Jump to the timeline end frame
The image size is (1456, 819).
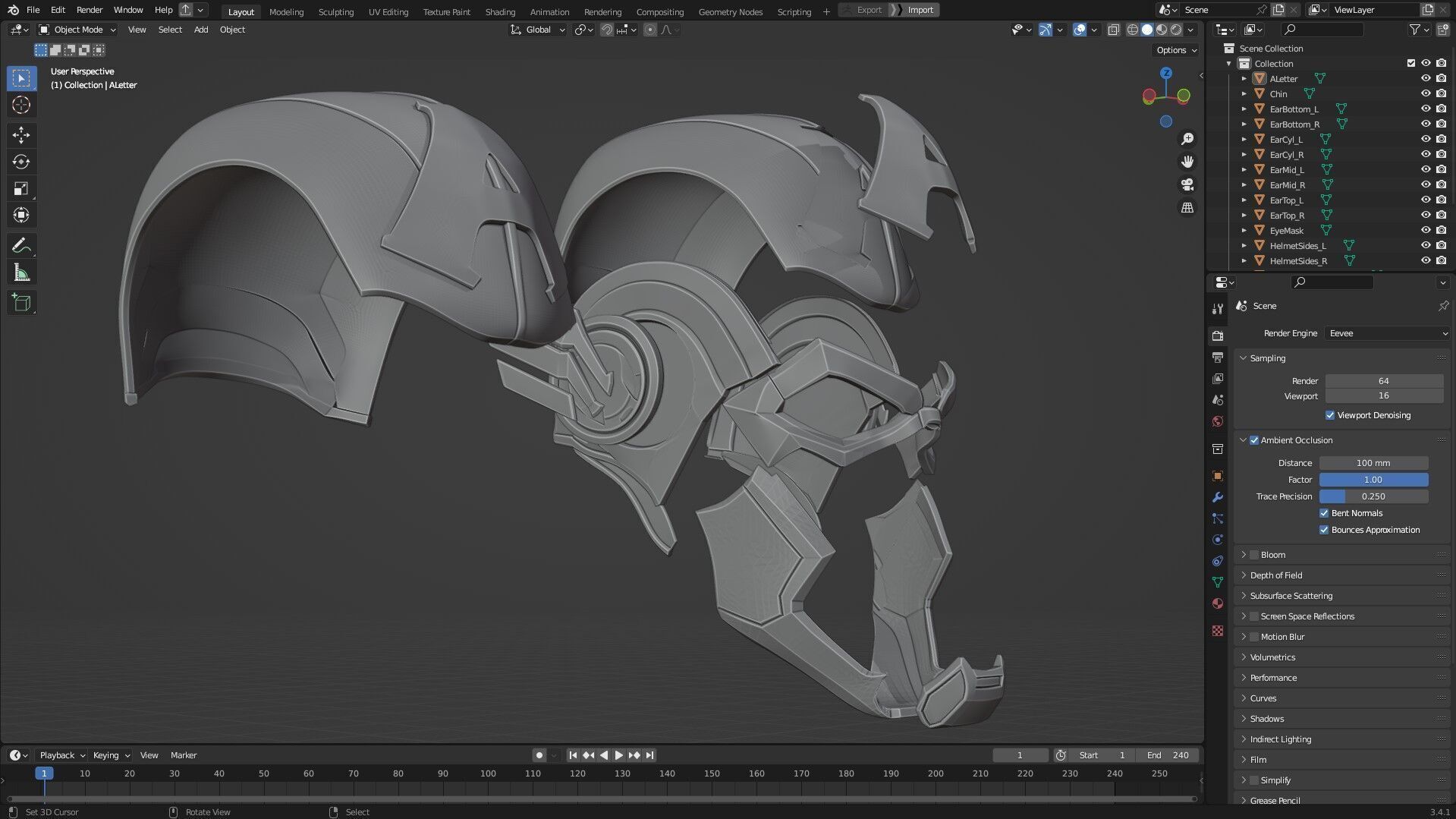pos(649,755)
